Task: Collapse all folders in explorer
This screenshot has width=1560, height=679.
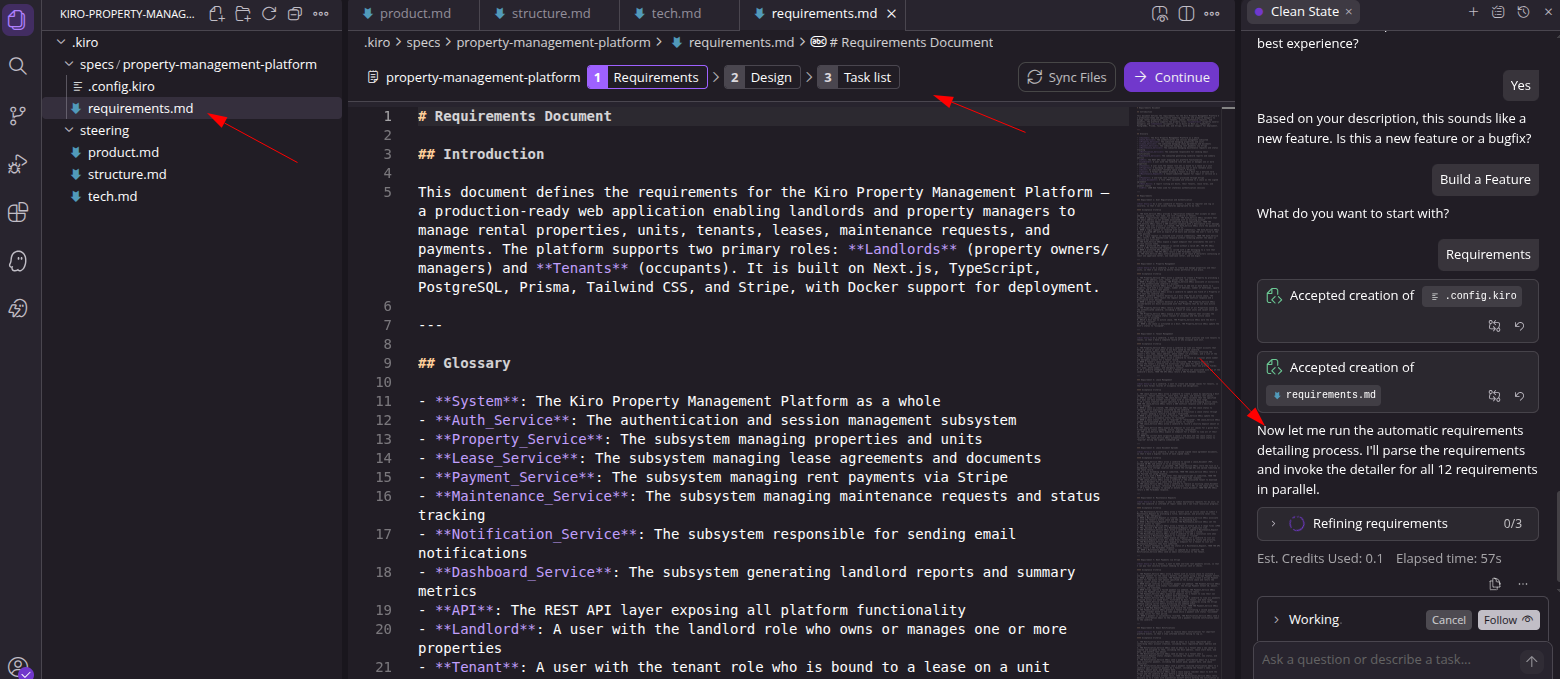Action: tap(295, 13)
